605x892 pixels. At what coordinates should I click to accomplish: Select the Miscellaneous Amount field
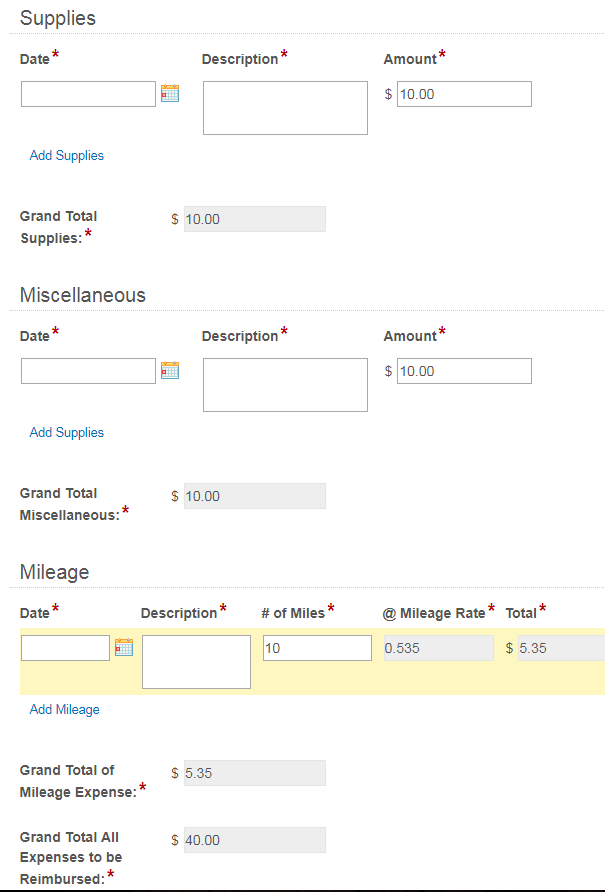[x=464, y=371]
